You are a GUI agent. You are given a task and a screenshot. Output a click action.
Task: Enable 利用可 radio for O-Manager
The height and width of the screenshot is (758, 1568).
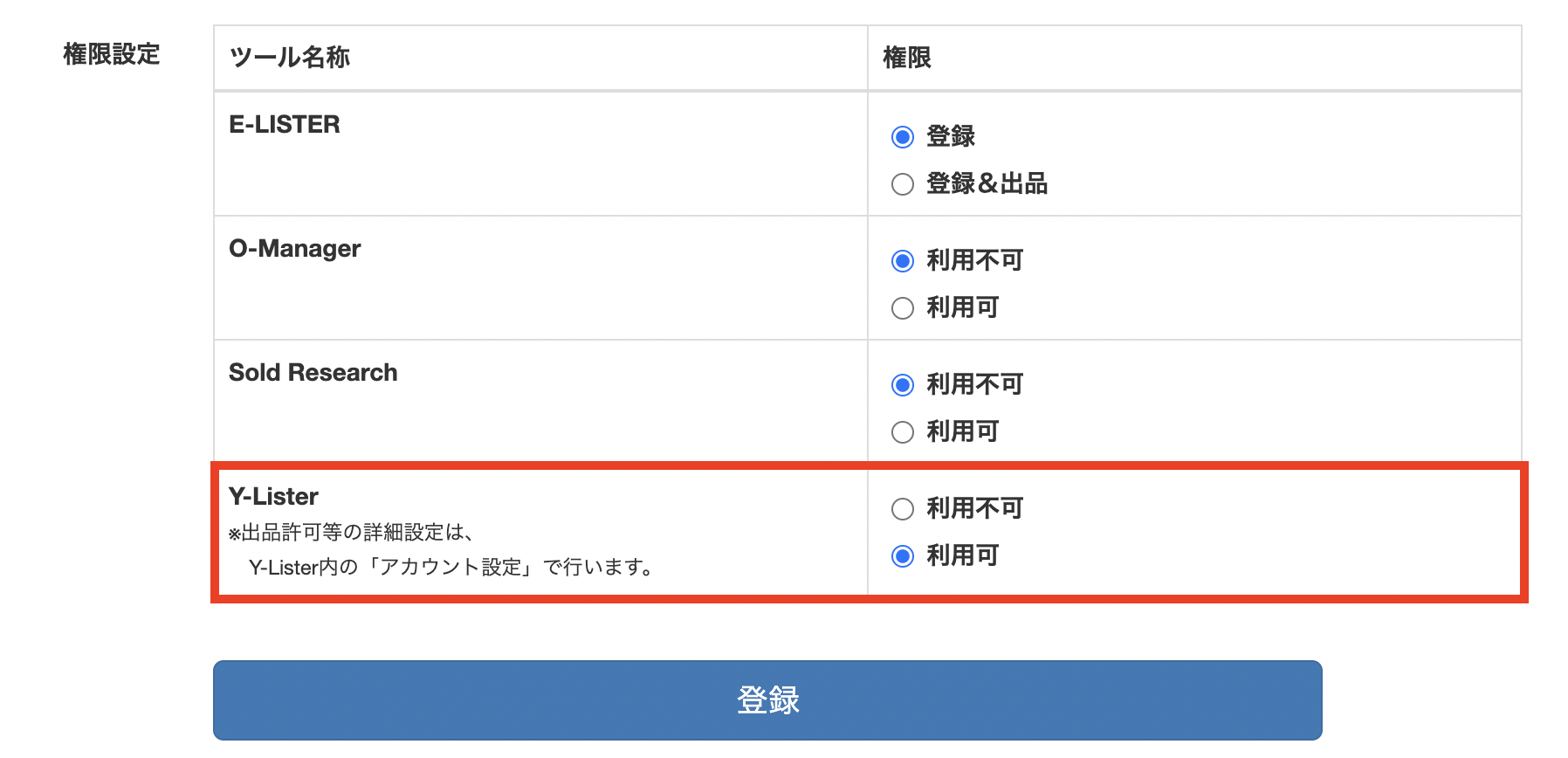click(903, 308)
